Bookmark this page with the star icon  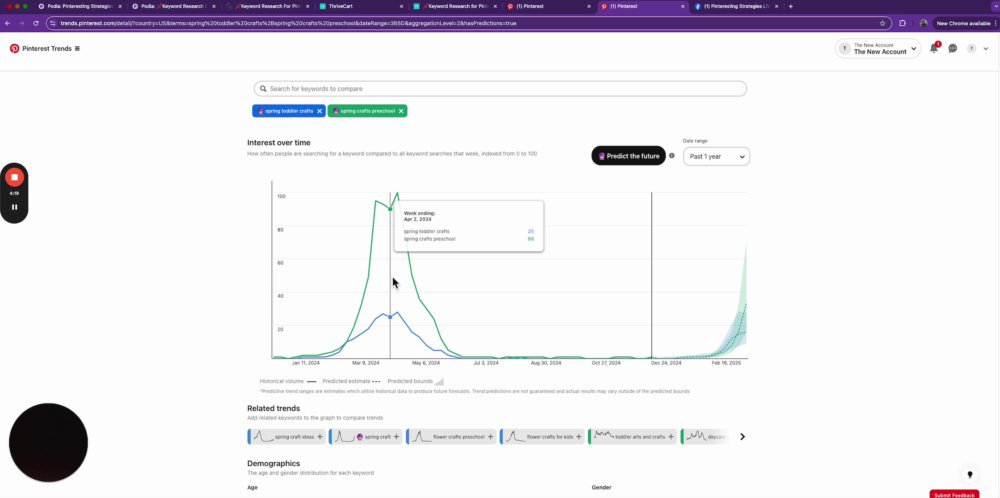coord(883,23)
